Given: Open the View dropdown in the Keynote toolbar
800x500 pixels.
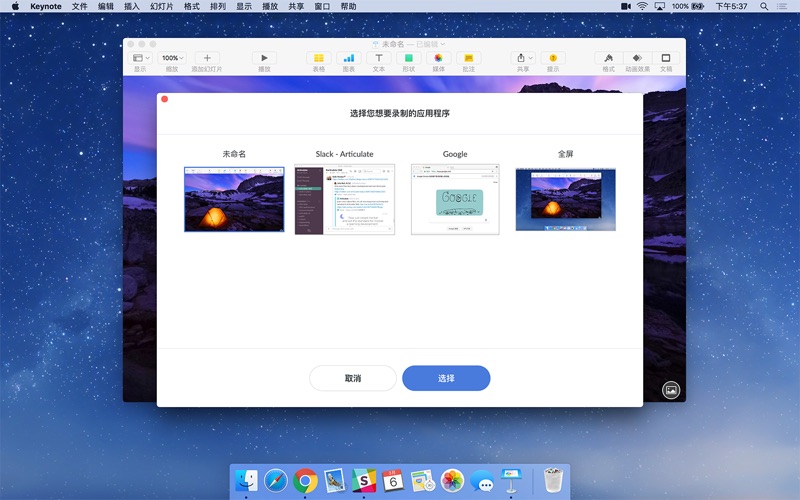Looking at the screenshot, I should pos(141,58).
